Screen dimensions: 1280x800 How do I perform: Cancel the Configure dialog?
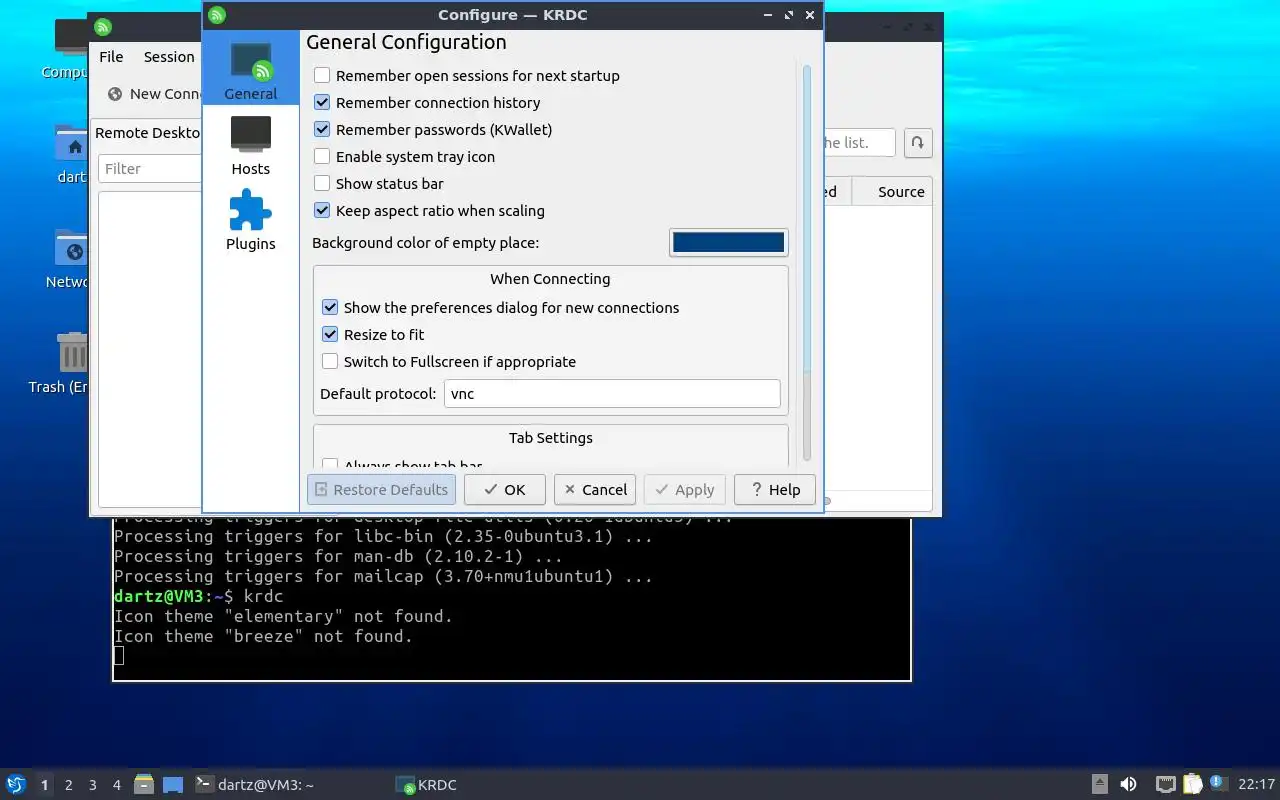click(x=595, y=489)
